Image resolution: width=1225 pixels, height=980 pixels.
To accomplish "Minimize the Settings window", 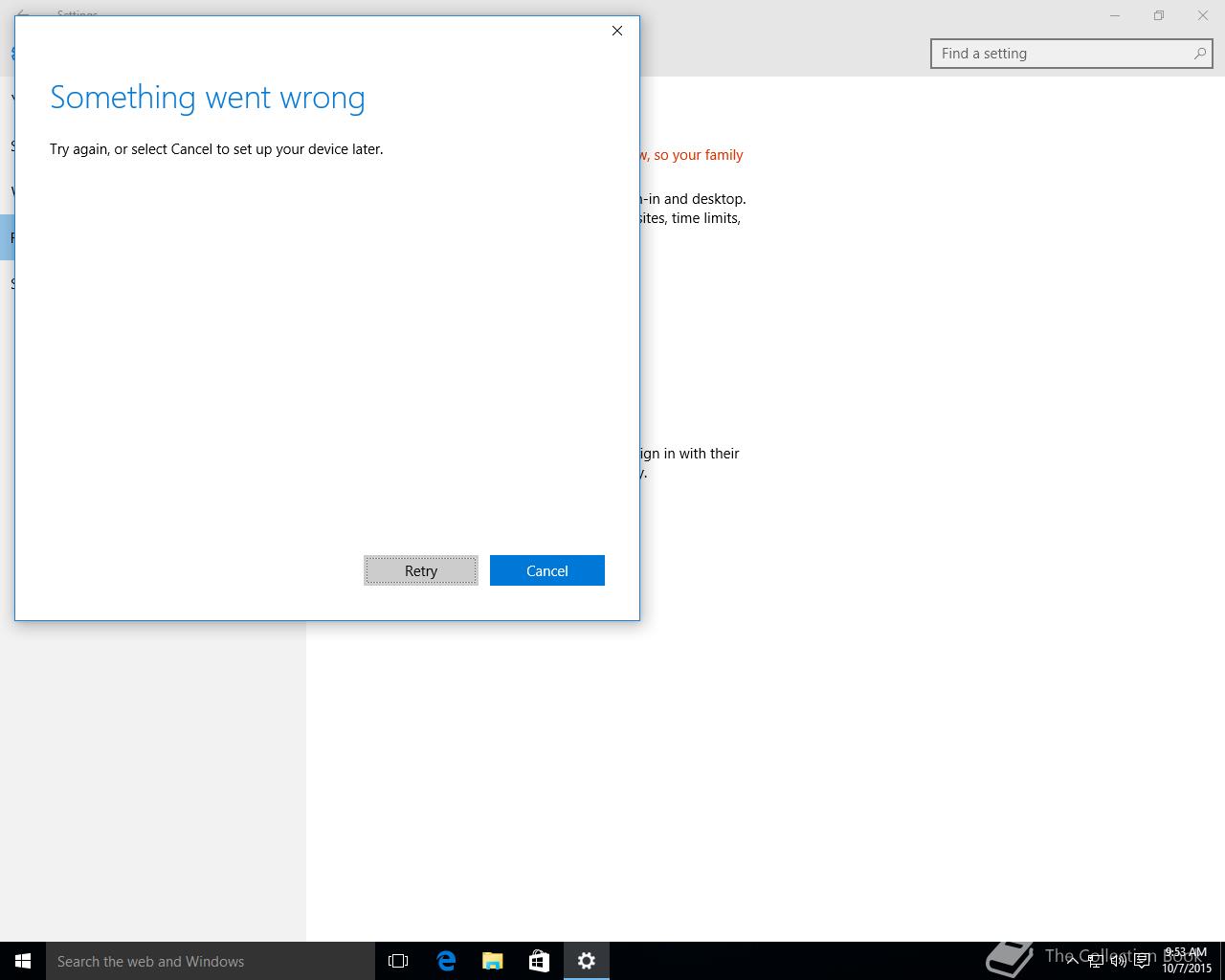I will pyautogui.click(x=1115, y=15).
